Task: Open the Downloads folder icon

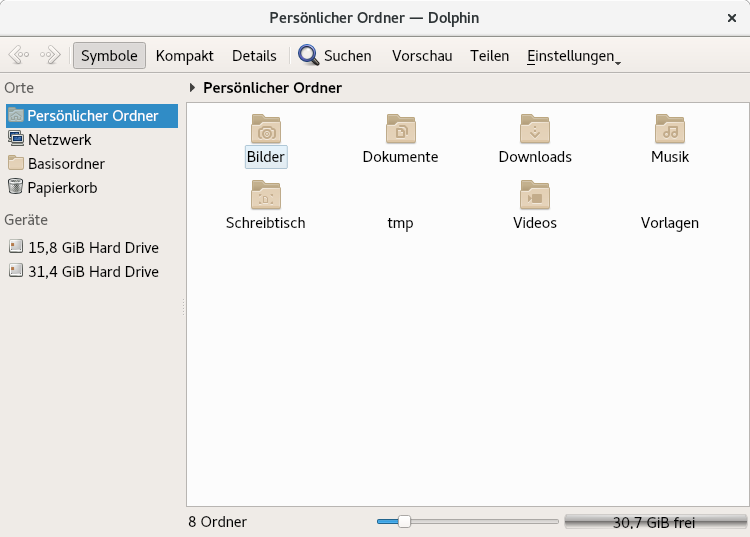Action: click(535, 129)
